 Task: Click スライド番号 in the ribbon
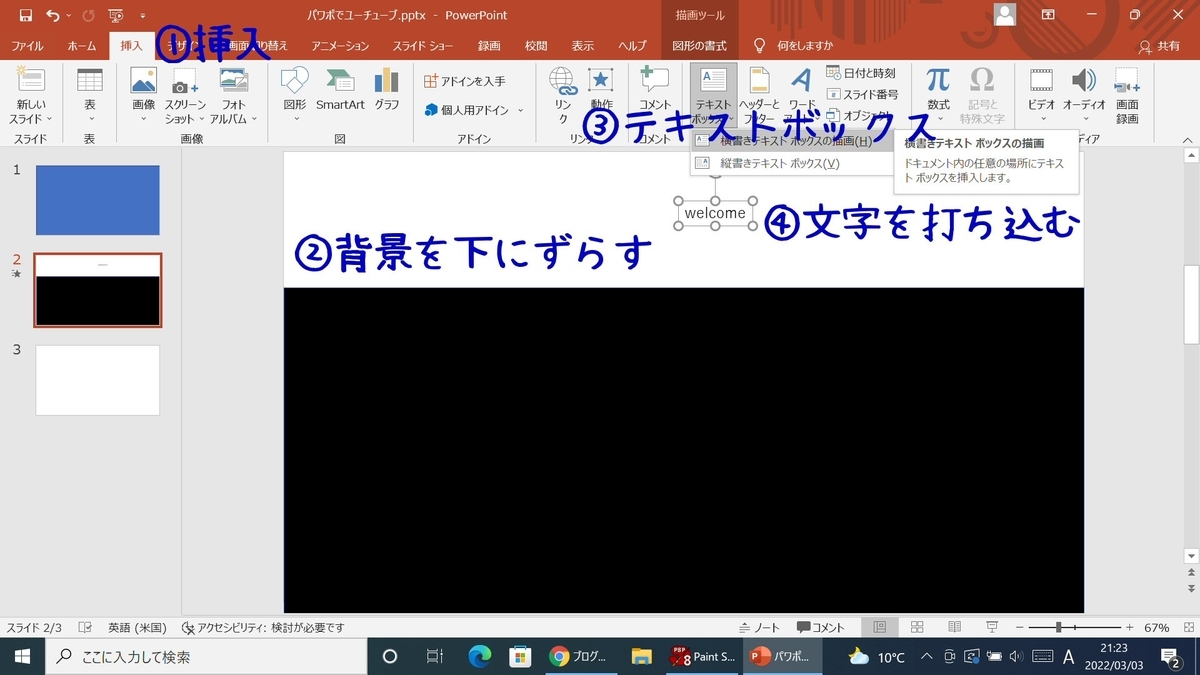[x=861, y=94]
